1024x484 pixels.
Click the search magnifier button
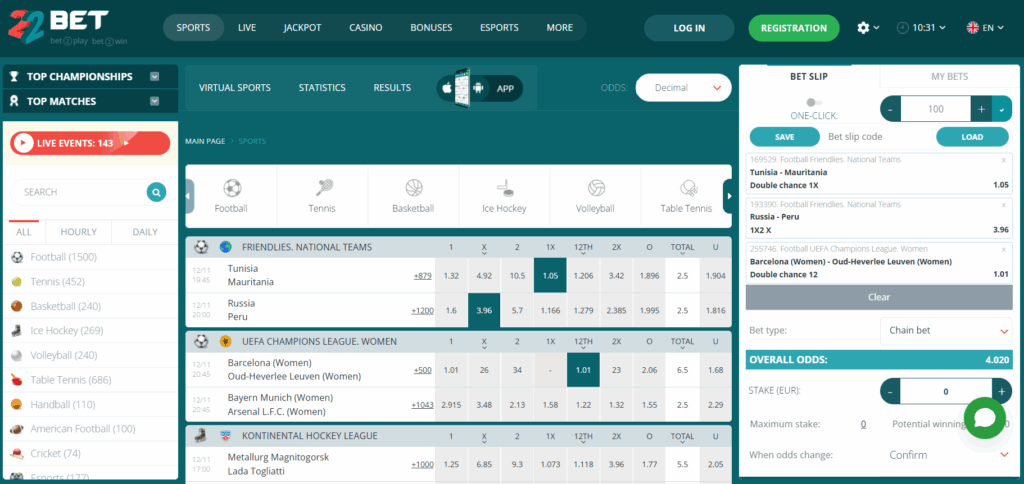click(x=156, y=192)
